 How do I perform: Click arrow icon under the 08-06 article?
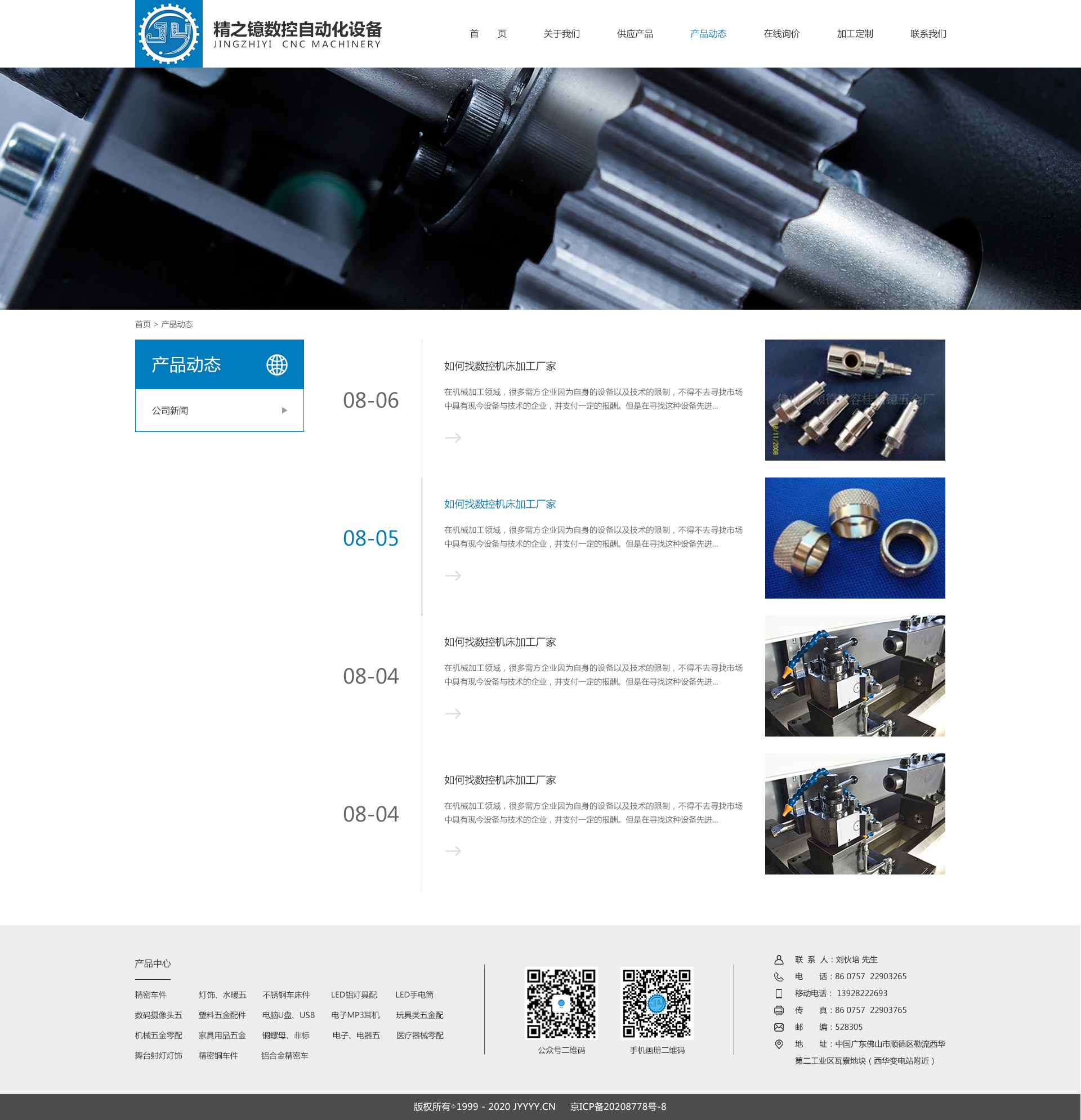(453, 438)
